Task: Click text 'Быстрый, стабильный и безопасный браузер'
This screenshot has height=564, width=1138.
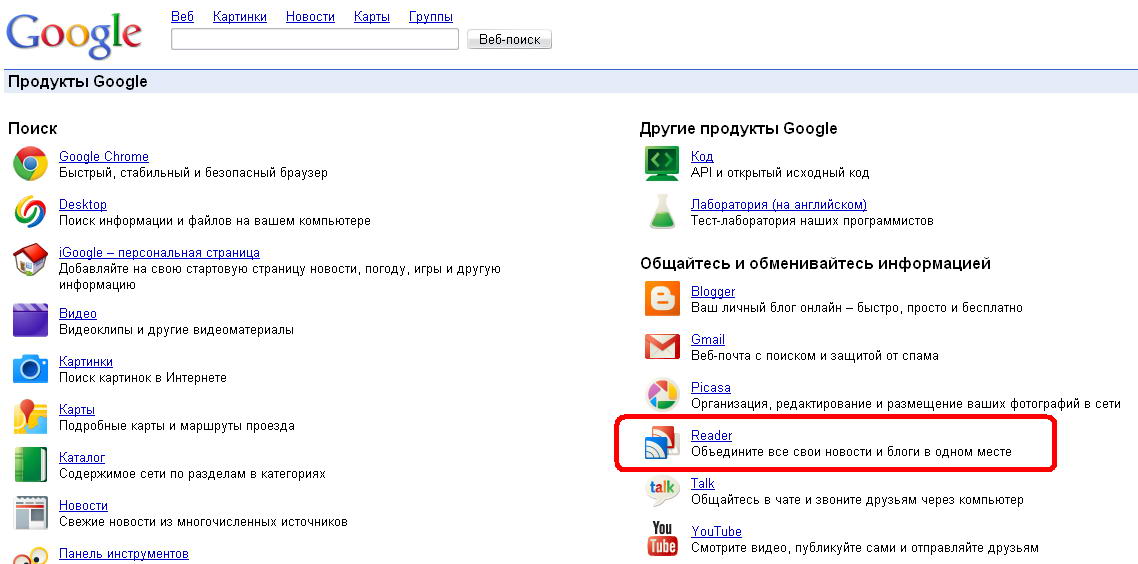Action: (193, 173)
